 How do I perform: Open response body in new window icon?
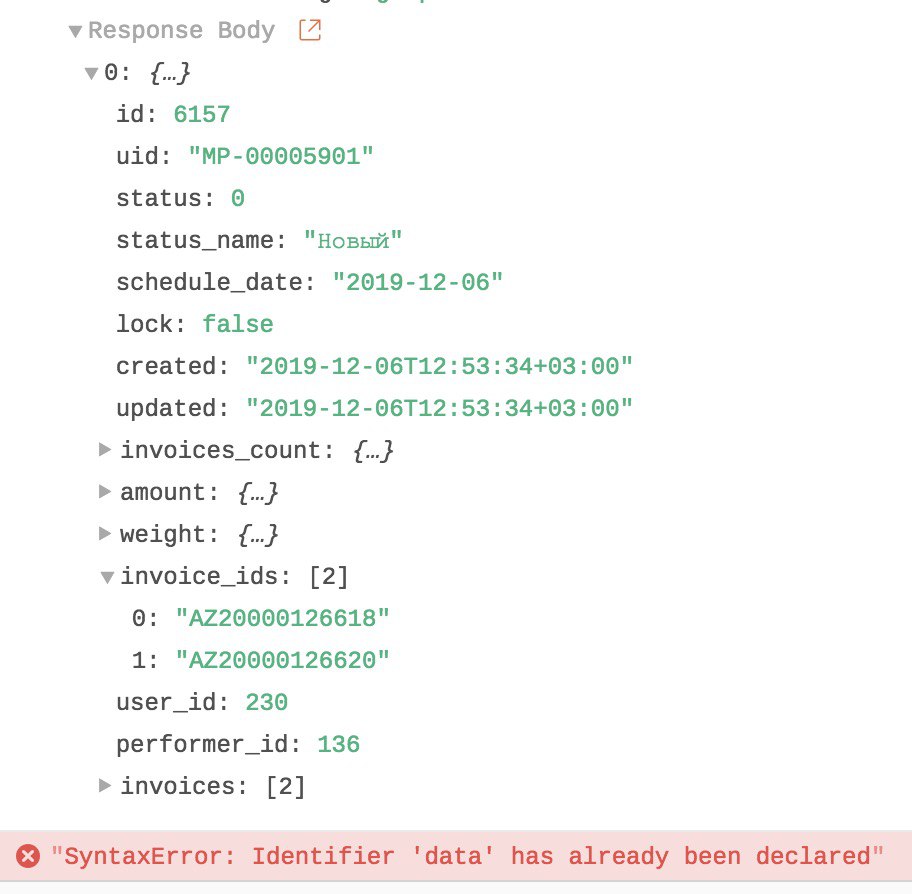click(x=310, y=31)
